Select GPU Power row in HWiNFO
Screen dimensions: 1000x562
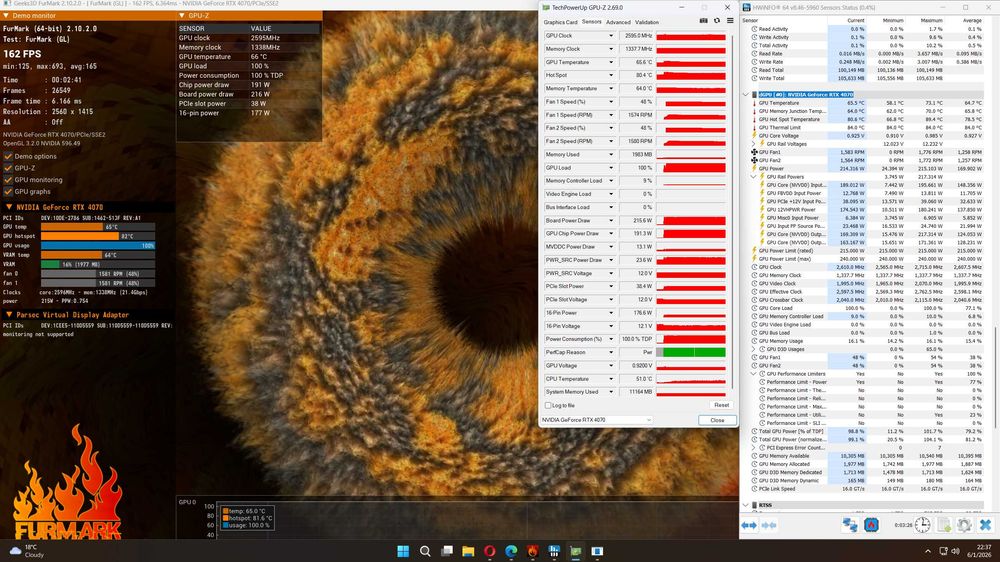pyautogui.click(x=867, y=168)
